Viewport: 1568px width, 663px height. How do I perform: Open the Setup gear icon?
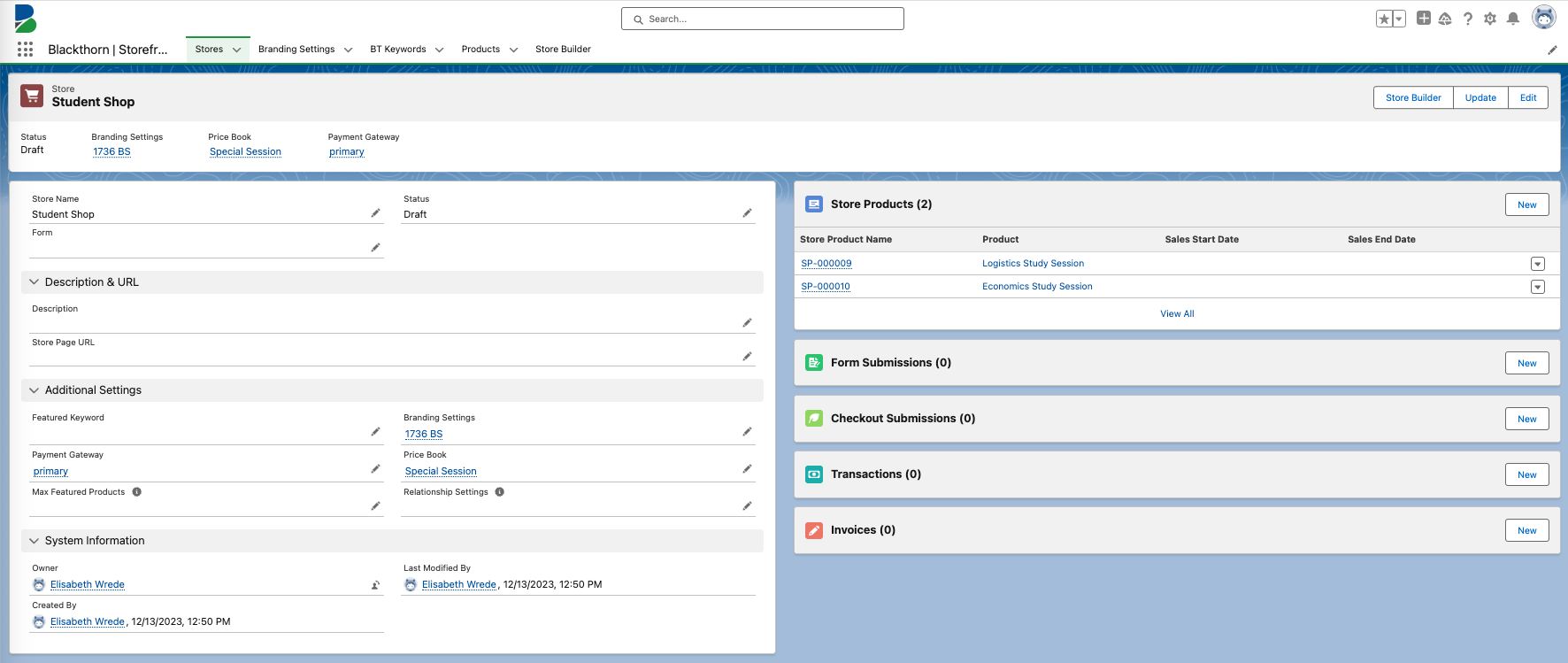[1490, 19]
